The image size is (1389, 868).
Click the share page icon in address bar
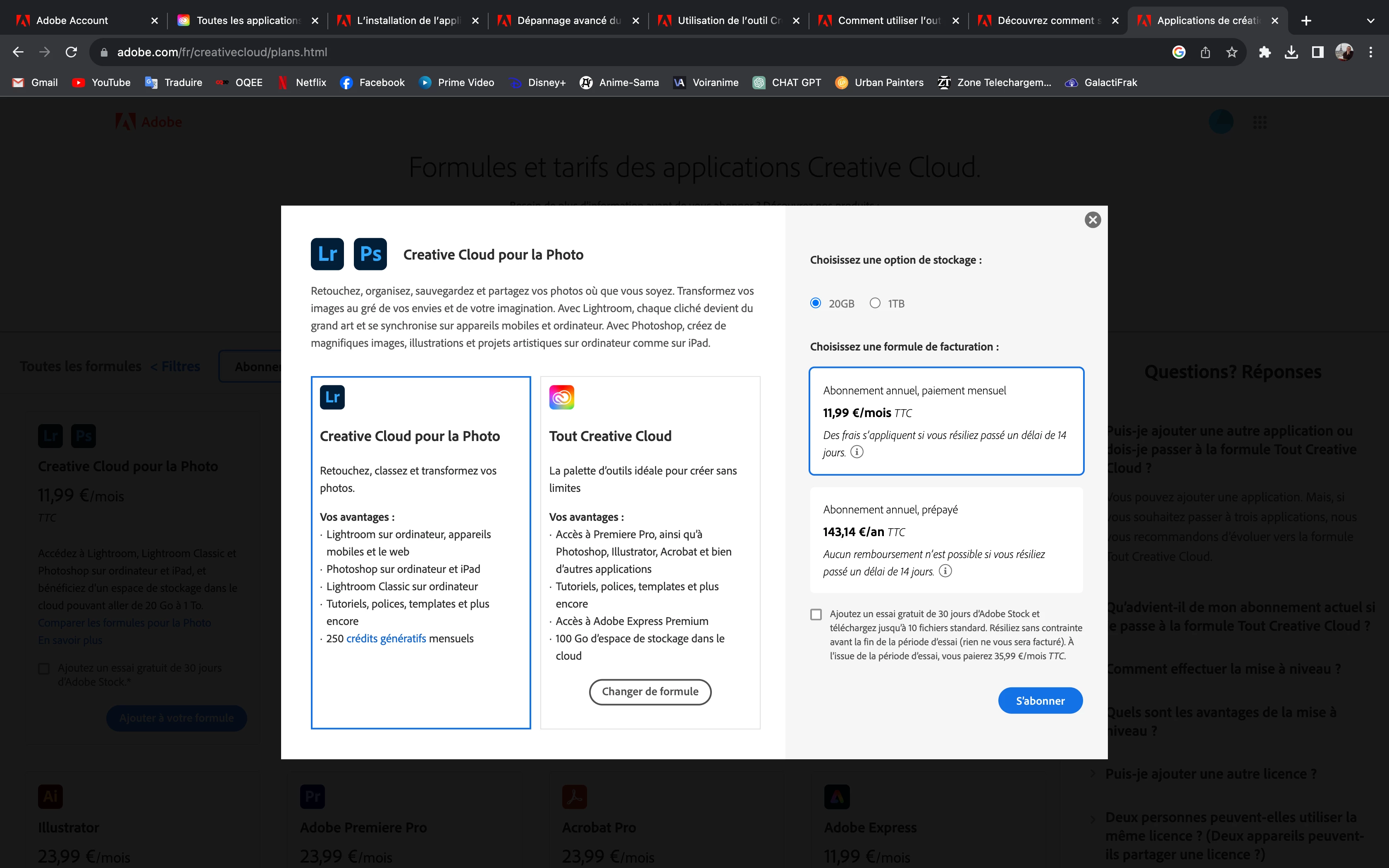pyautogui.click(x=1205, y=52)
